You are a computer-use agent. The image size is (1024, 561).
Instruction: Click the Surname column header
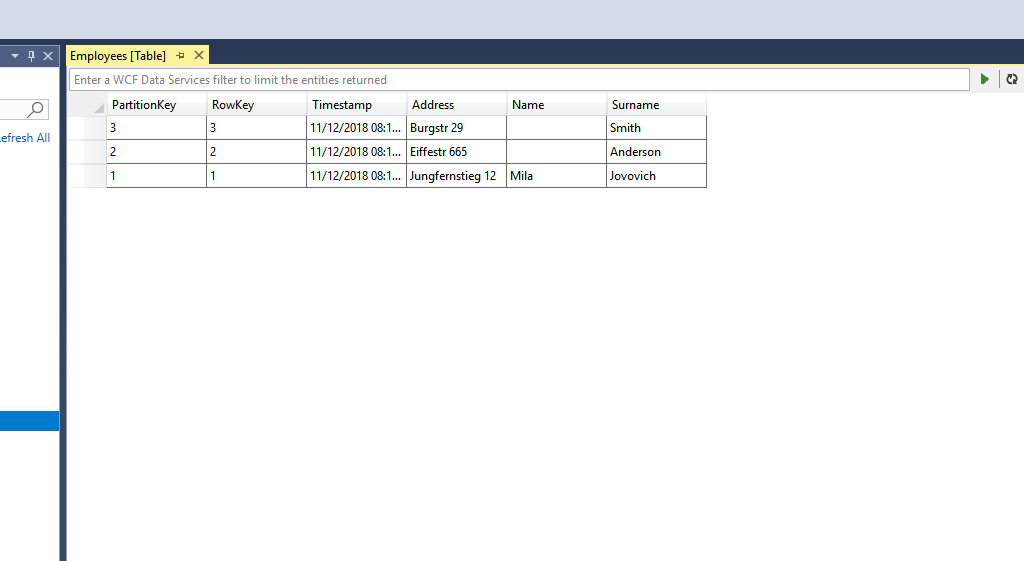(655, 105)
